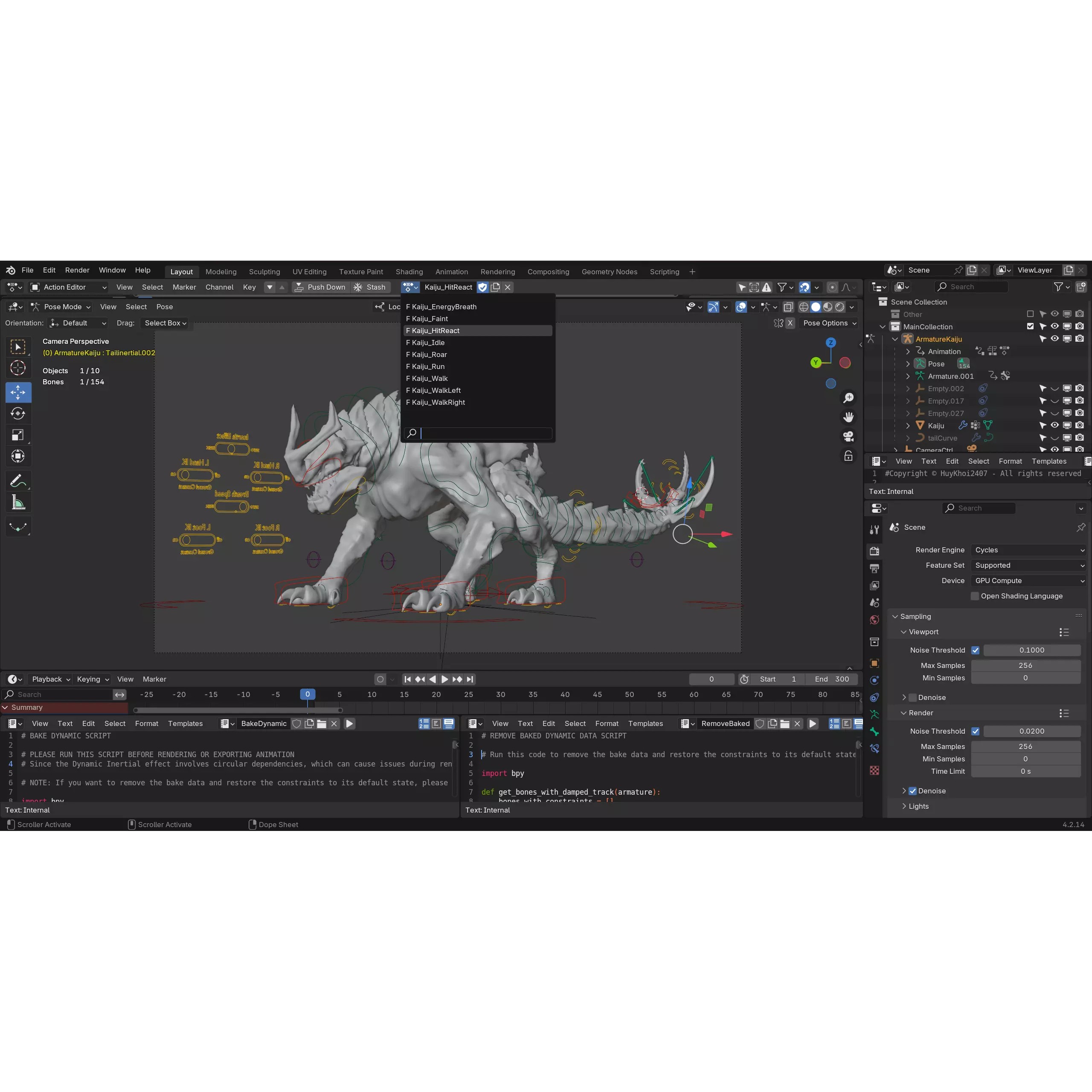Image resolution: width=1092 pixels, height=1092 pixels.
Task: Switch to the Scripting workspace tab
Action: pos(665,272)
